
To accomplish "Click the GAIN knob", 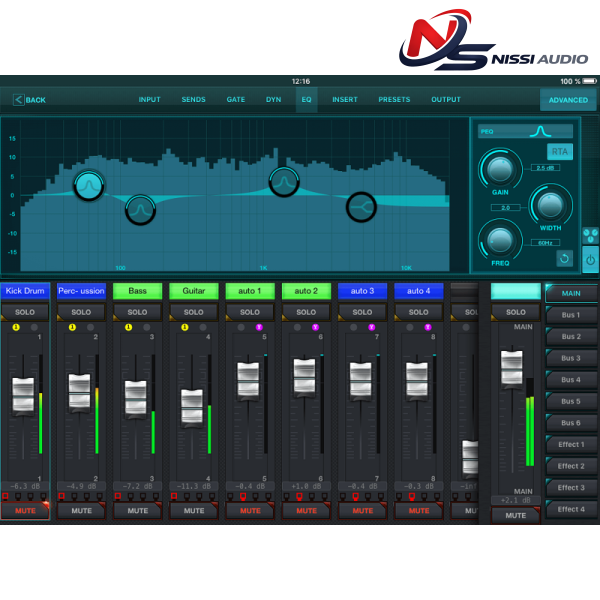I will [499, 170].
